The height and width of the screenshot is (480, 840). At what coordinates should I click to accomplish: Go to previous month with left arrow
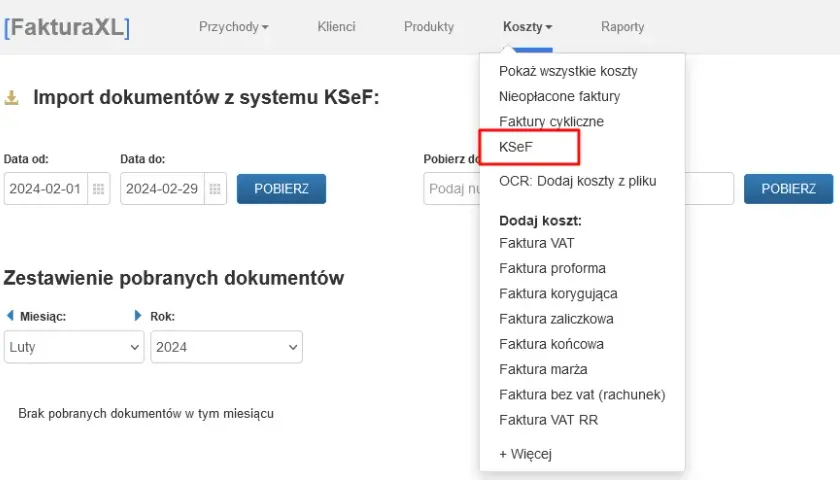coord(10,316)
